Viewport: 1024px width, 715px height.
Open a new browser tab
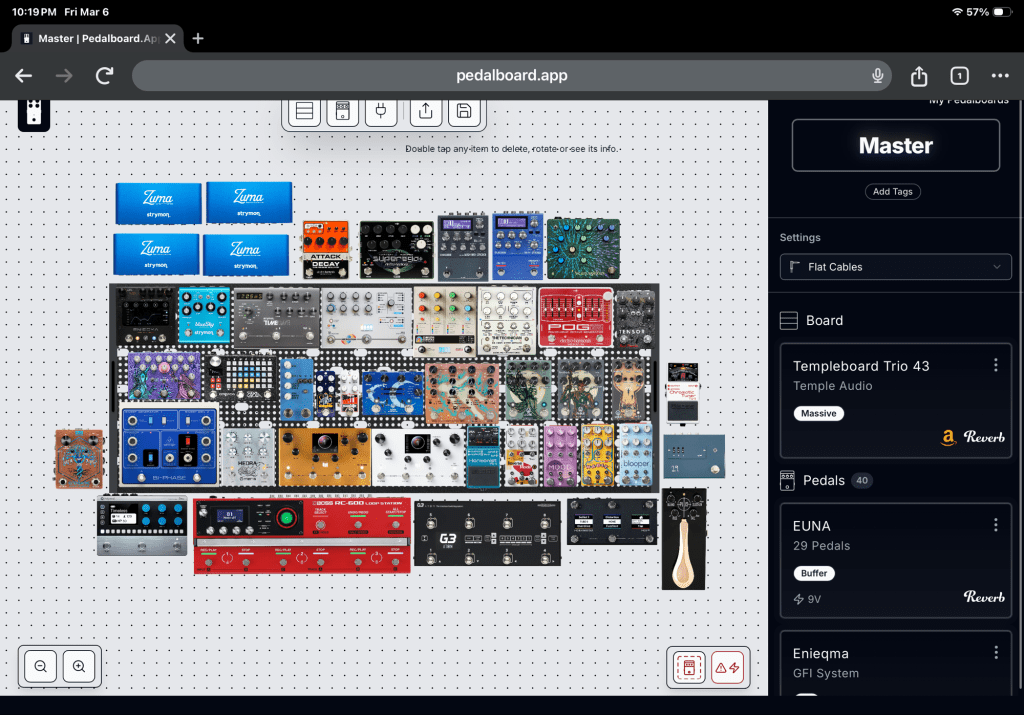(198, 38)
